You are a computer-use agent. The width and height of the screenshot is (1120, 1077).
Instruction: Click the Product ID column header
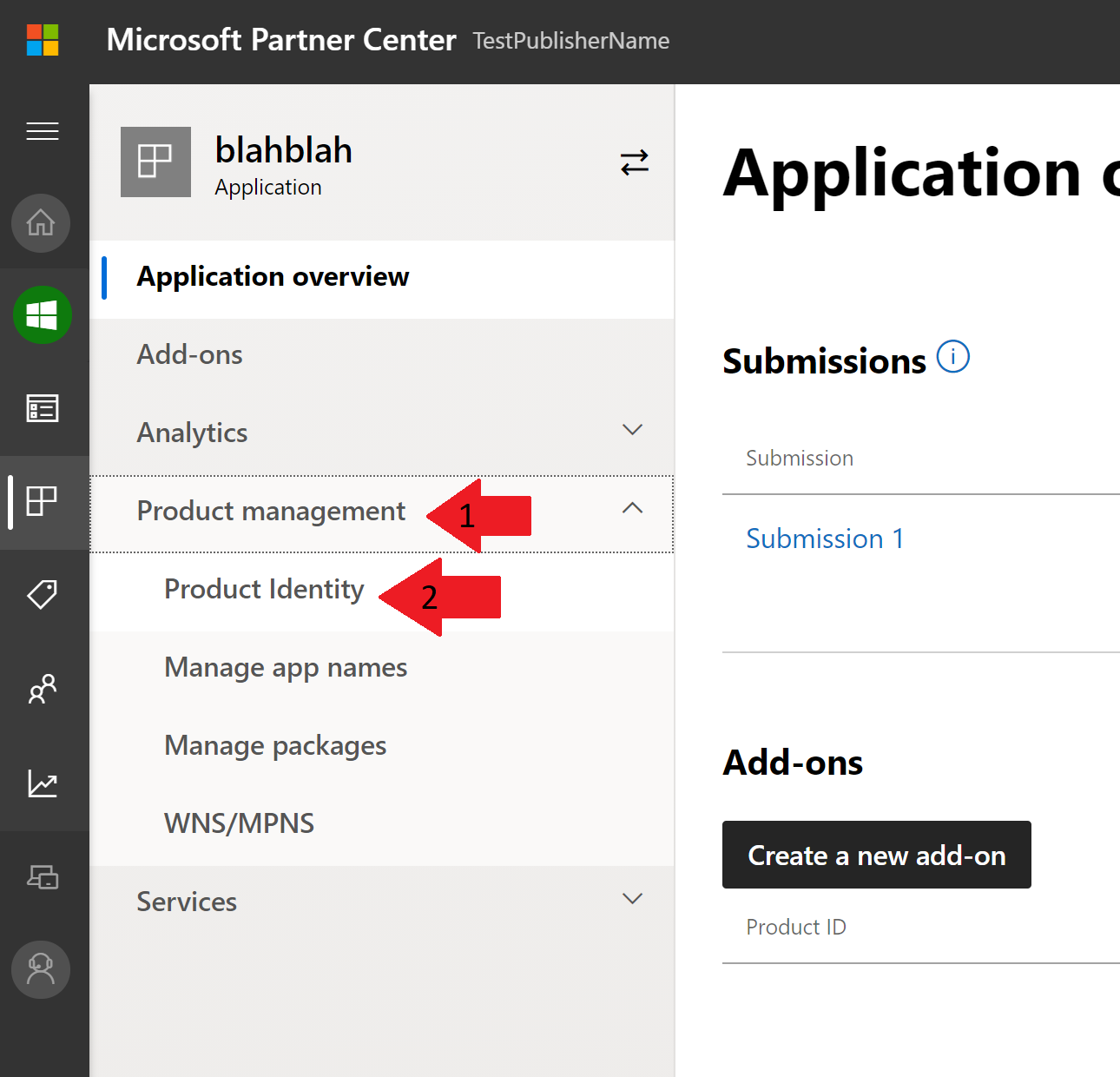tap(796, 928)
